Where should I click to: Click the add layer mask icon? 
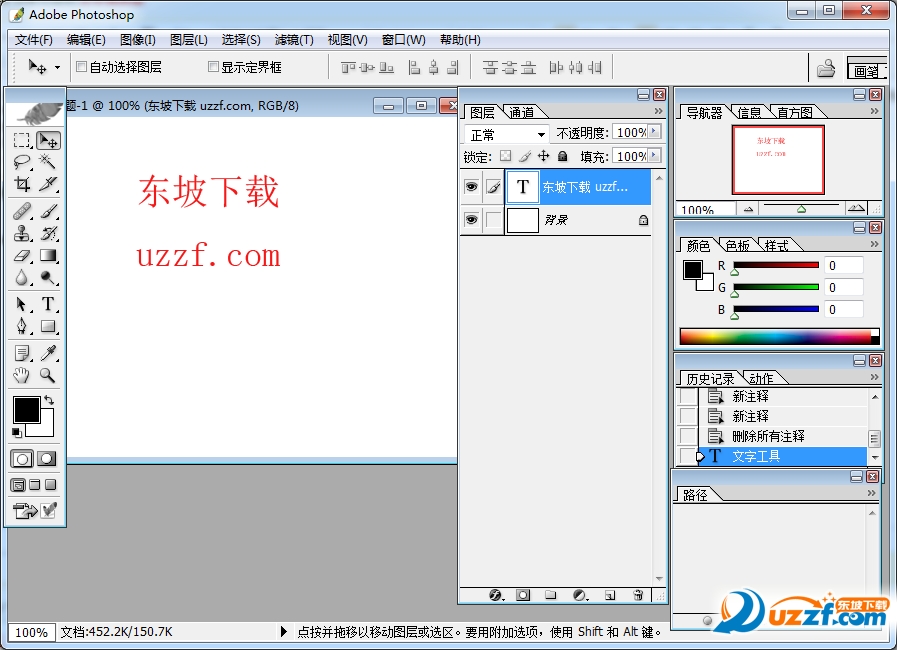(523, 595)
